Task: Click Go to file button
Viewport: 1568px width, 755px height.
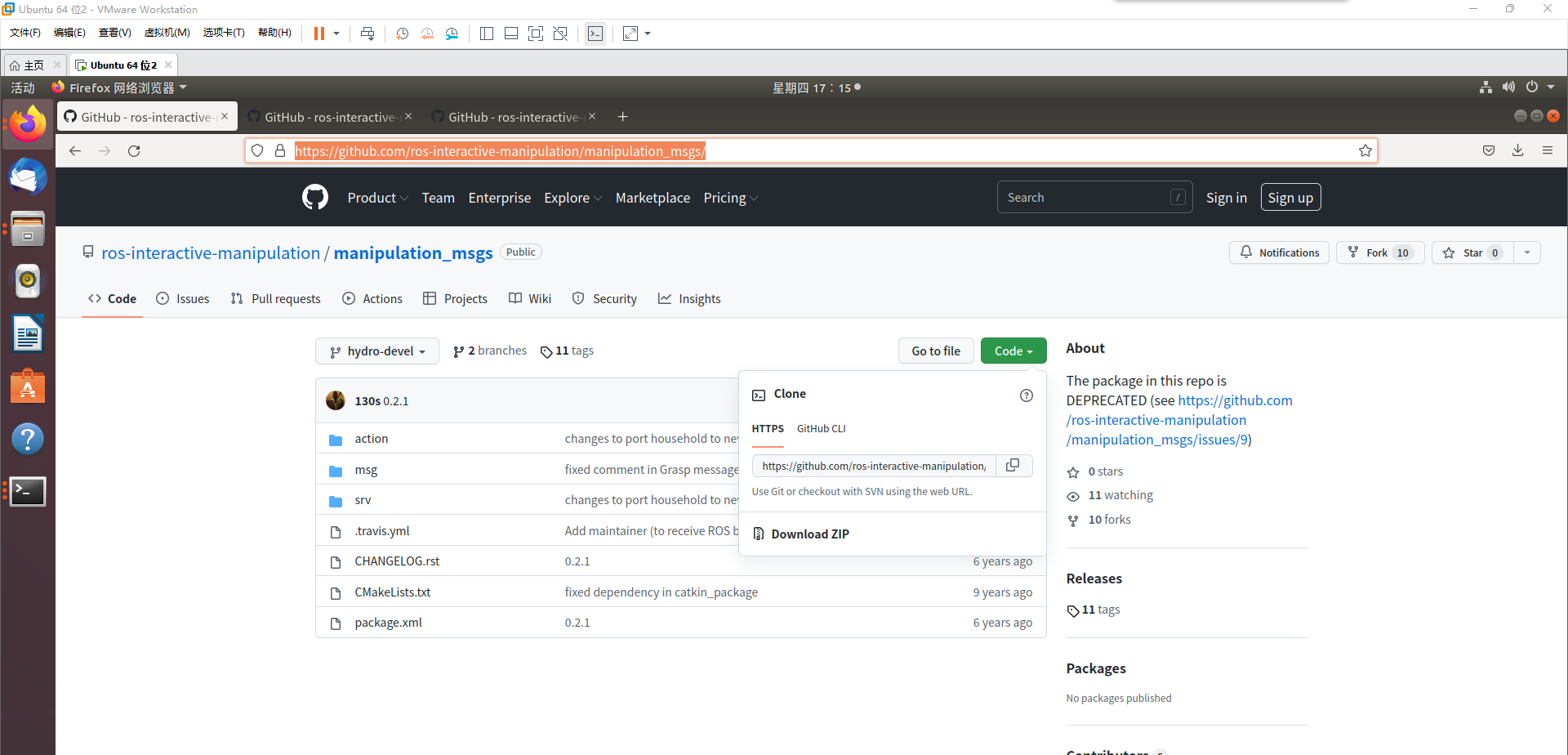Action: click(x=936, y=351)
